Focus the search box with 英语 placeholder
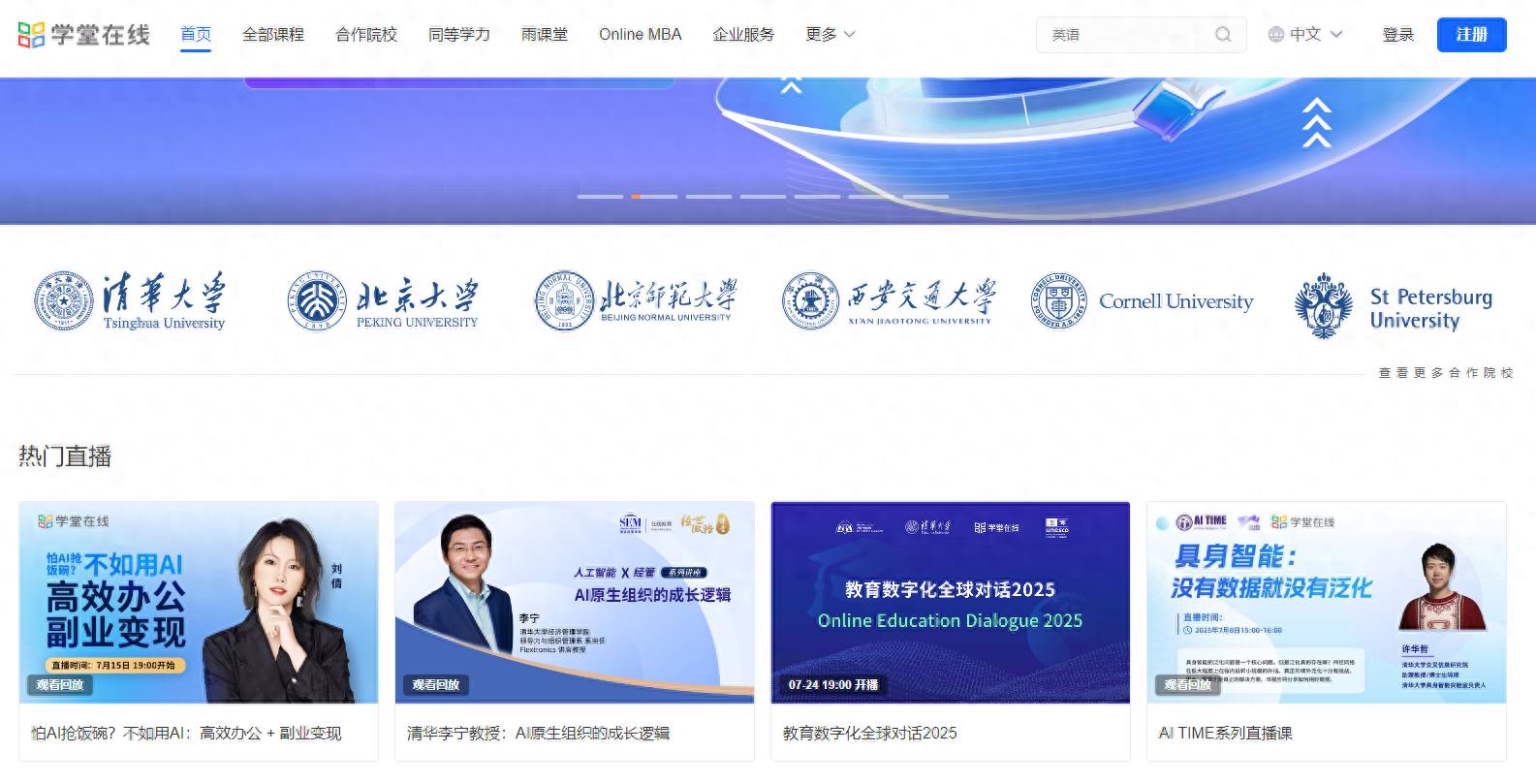Image resolution: width=1536 pixels, height=784 pixels. coord(1142,35)
